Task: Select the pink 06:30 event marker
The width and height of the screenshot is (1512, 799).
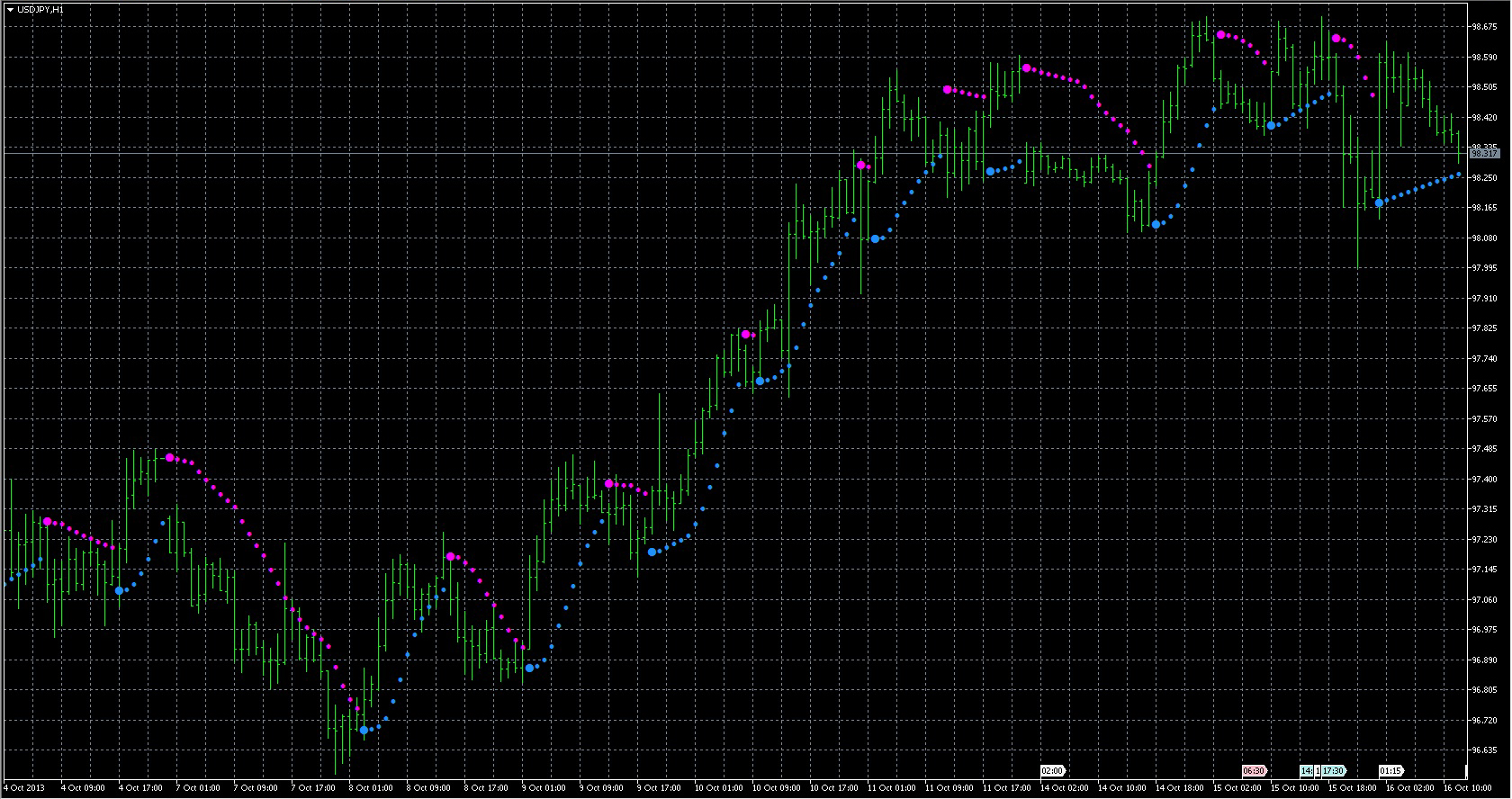Action: [x=1254, y=771]
